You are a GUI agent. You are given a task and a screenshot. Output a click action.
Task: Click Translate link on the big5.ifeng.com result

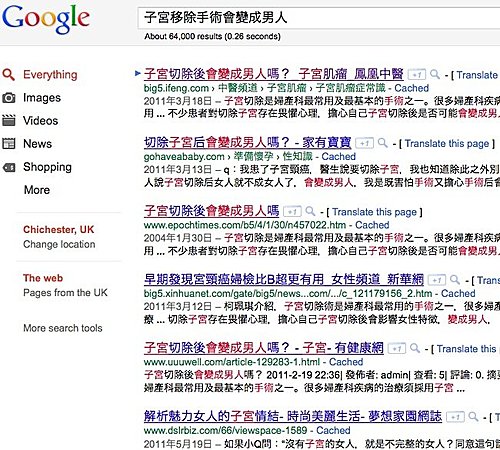pyautogui.click(x=477, y=75)
